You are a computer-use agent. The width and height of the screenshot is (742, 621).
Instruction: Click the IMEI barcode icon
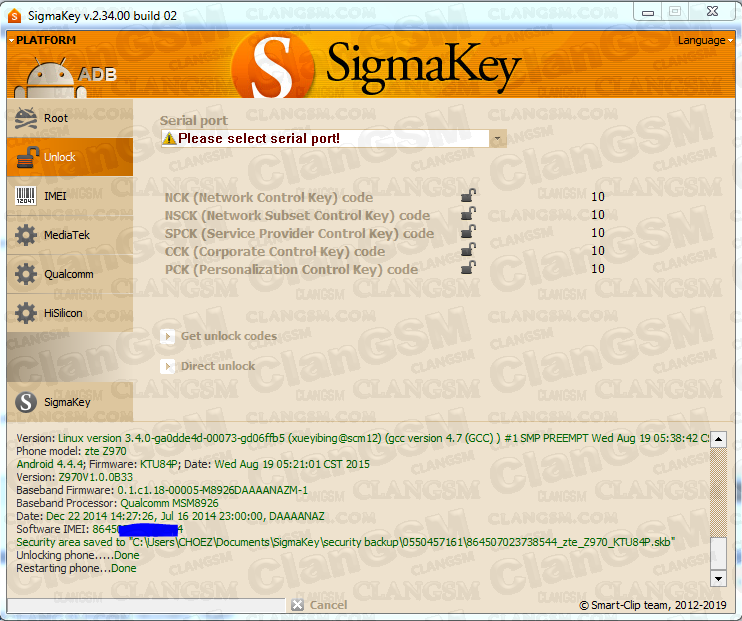26,195
